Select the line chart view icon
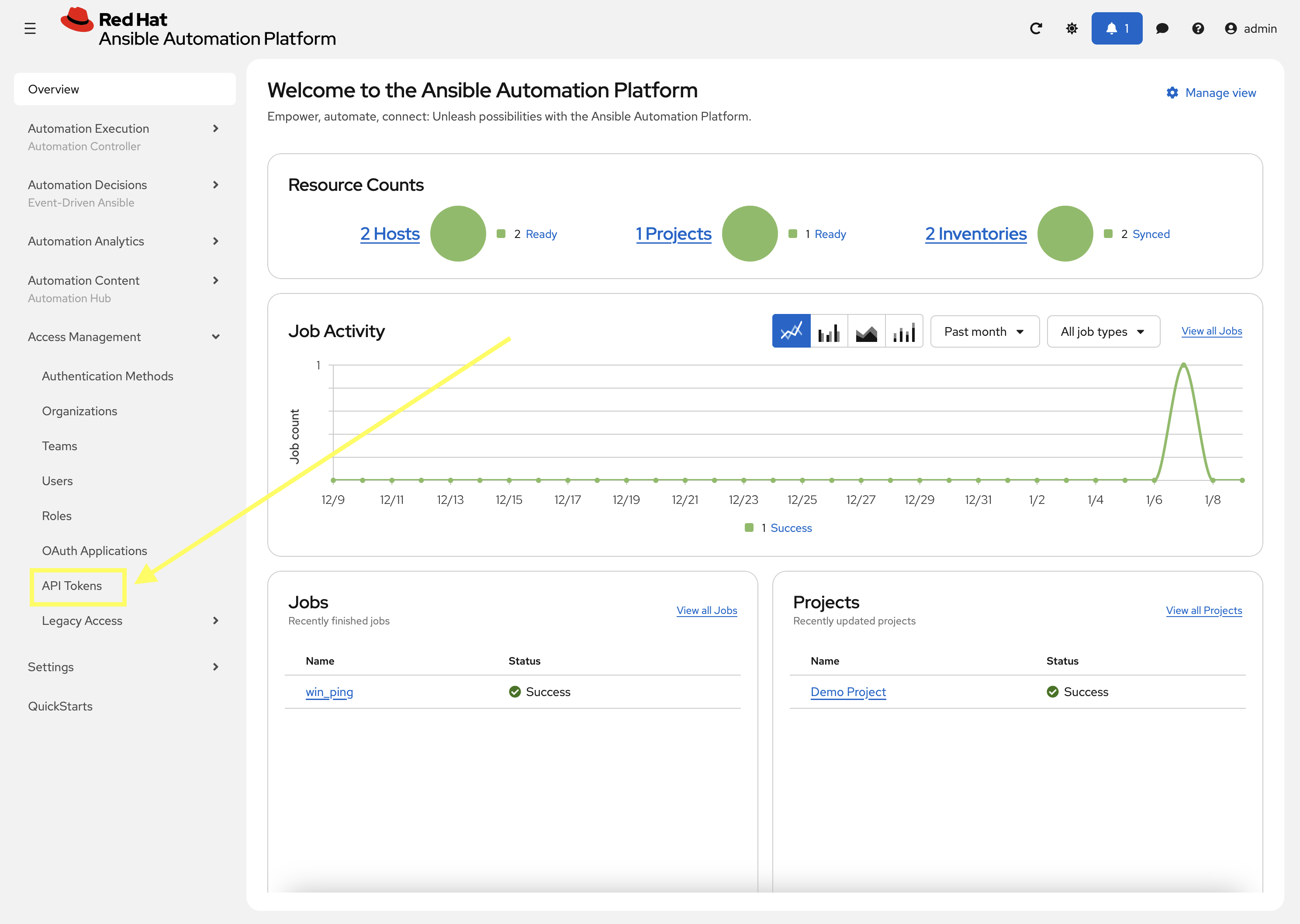This screenshot has width=1300, height=924. (791, 331)
